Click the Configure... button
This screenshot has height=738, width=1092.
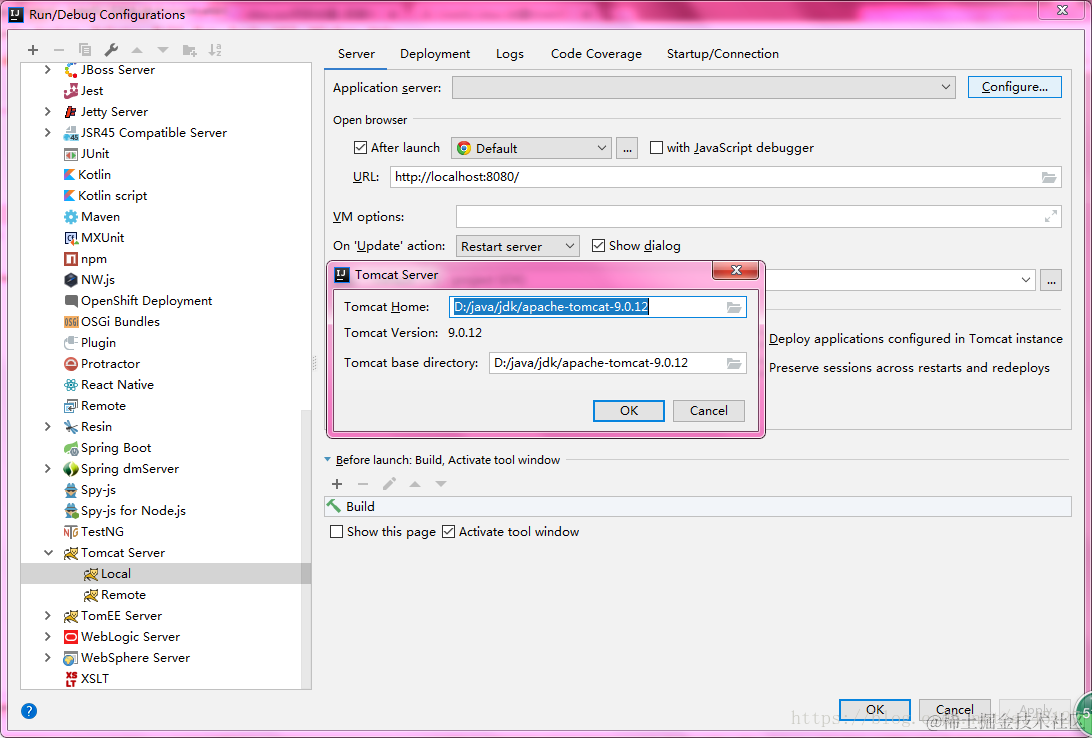(x=1015, y=87)
